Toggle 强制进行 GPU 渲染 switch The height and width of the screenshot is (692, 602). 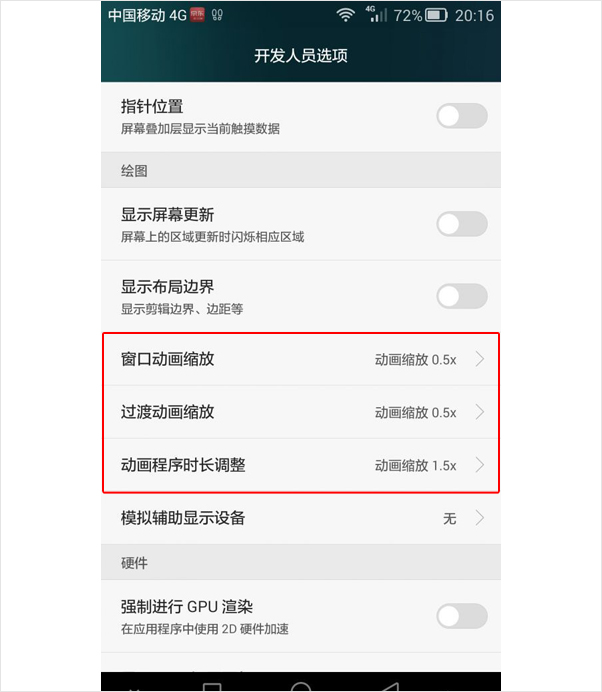[x=462, y=616]
